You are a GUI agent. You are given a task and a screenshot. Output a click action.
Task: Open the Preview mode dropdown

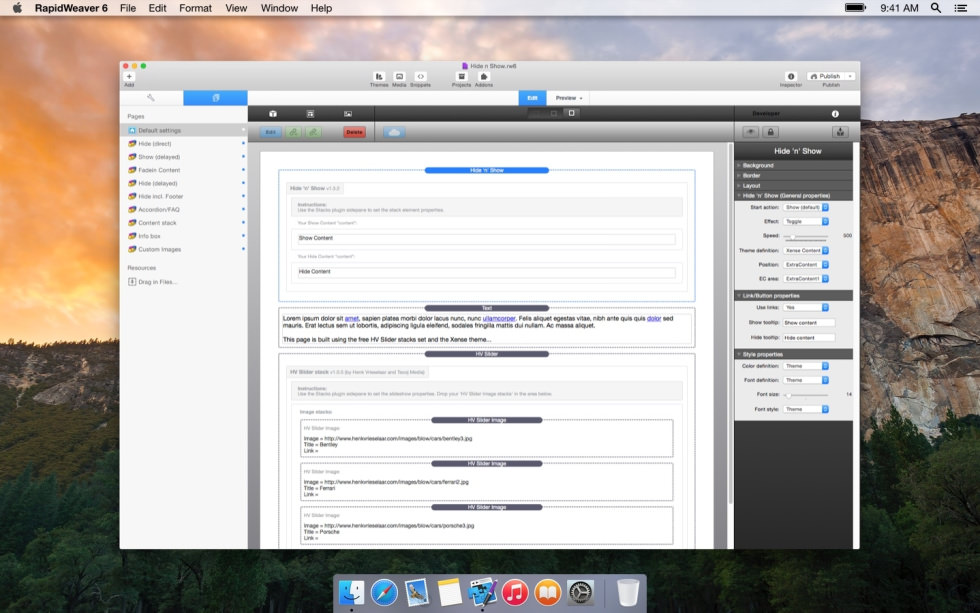pyautogui.click(x=569, y=98)
